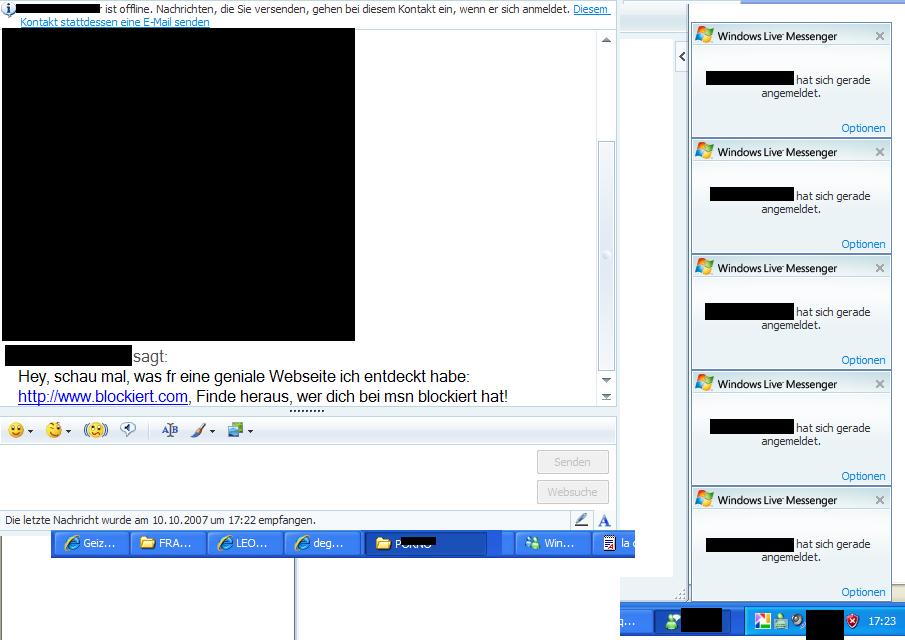Open Optionen in the bottom Messenger notification
The height and width of the screenshot is (640, 905).
[863, 592]
